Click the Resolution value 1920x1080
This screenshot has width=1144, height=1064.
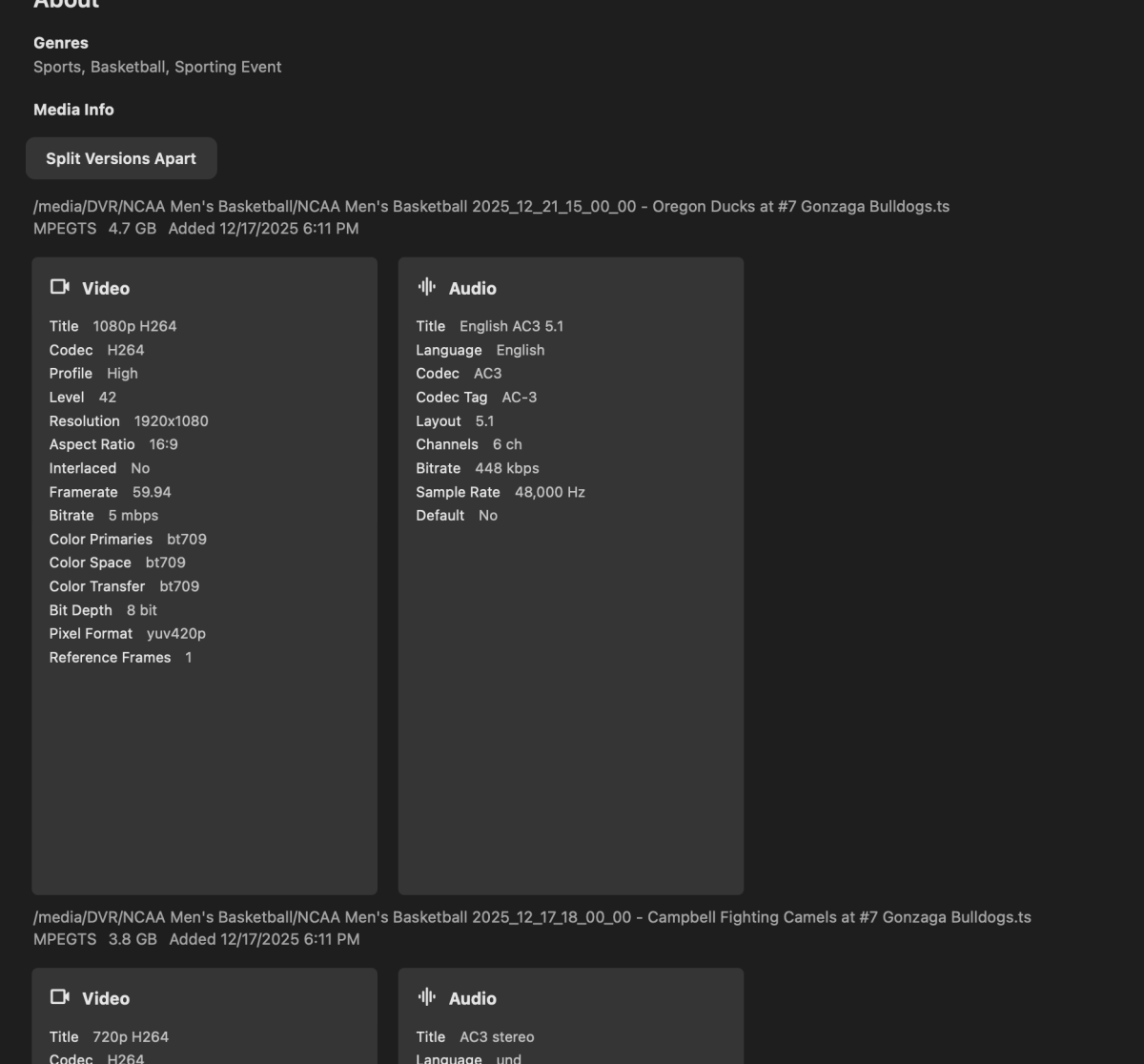tap(171, 420)
